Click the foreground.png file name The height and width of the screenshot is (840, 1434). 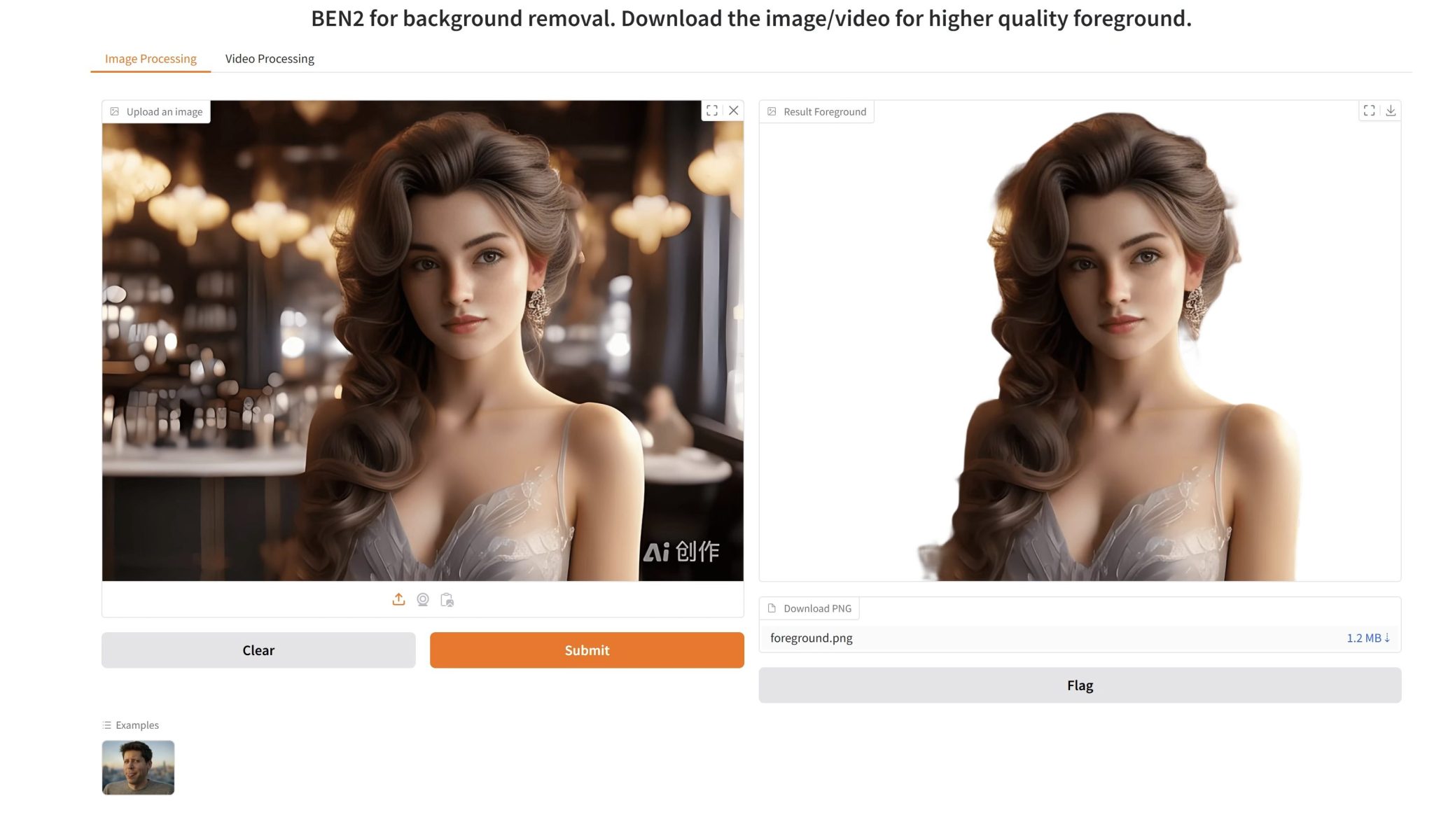pos(811,638)
